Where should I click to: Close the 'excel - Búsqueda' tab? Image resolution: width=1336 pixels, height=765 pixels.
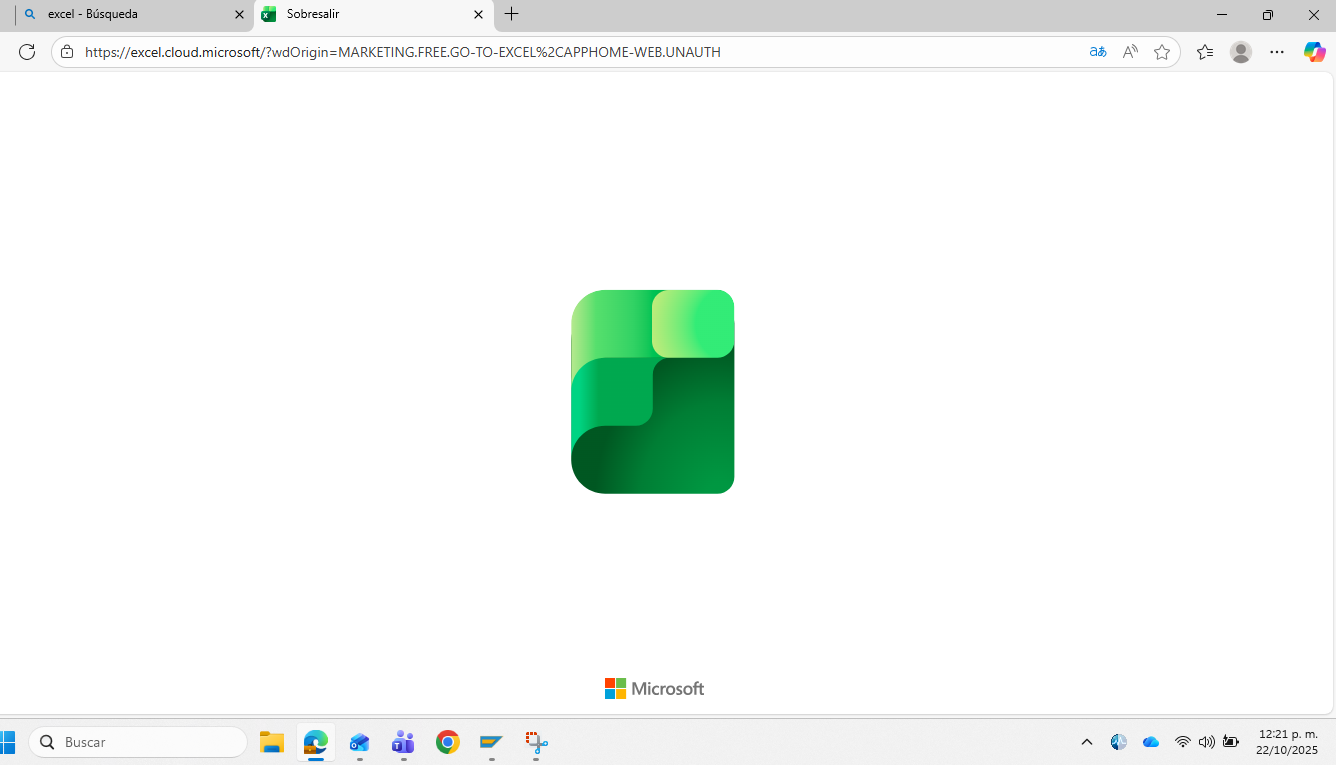(239, 14)
